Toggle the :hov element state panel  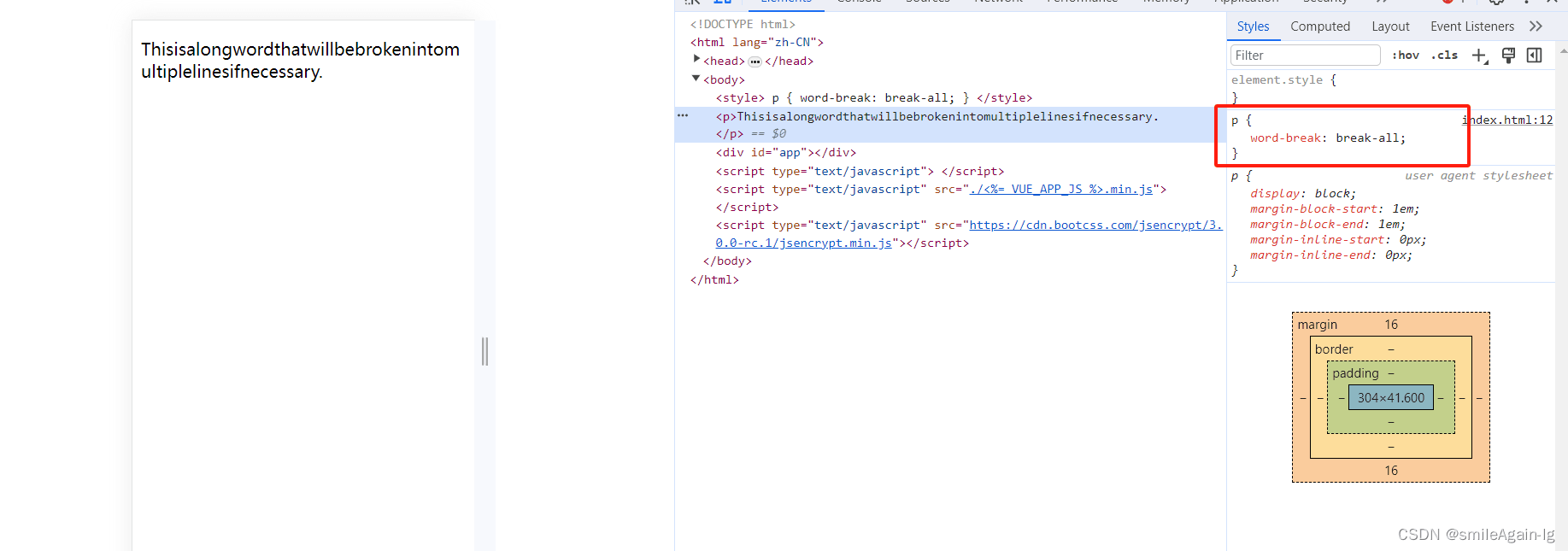(1405, 56)
